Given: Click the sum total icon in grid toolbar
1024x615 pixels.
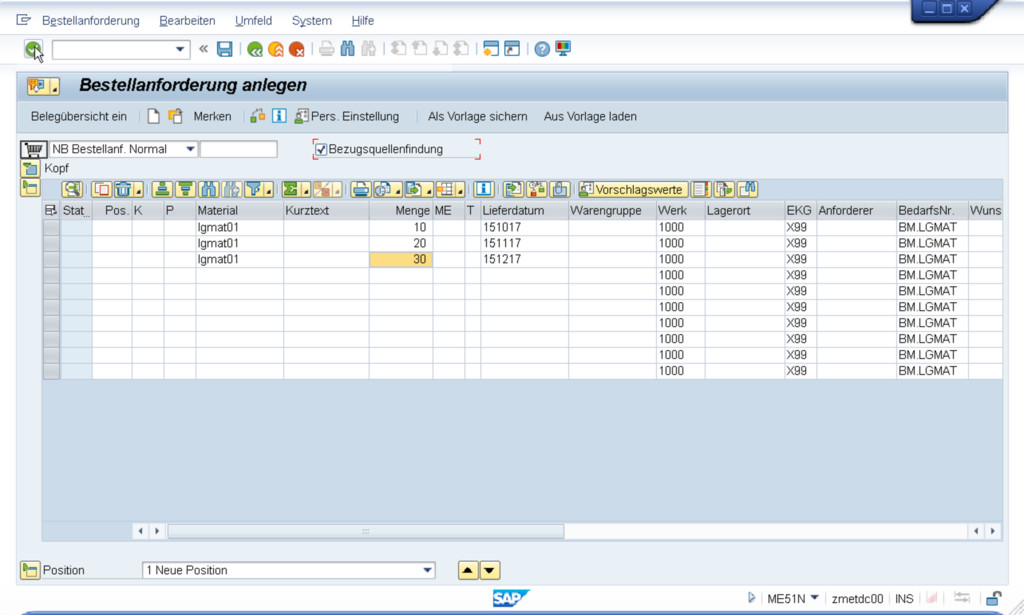Looking at the screenshot, I should point(290,189).
